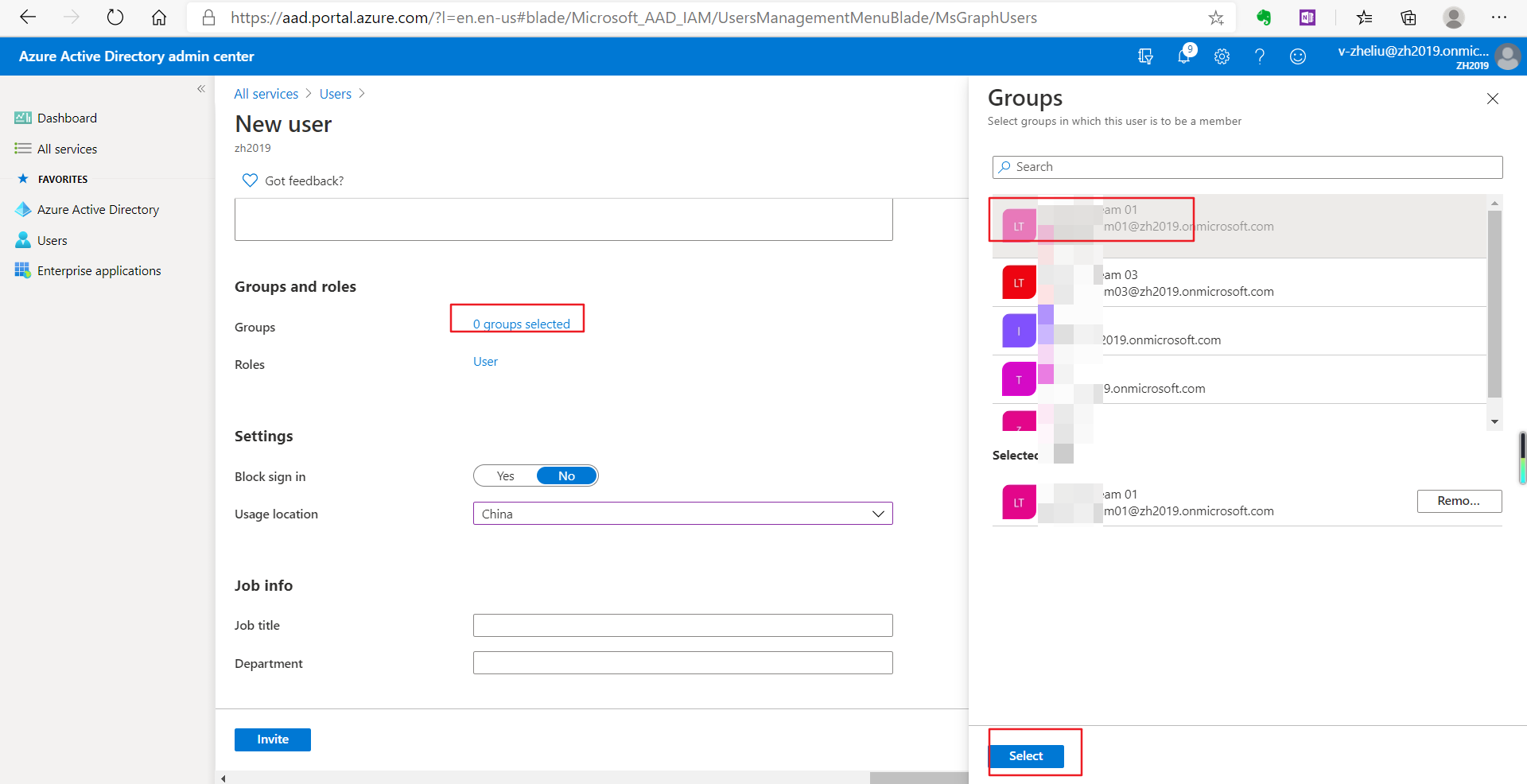Click the Invite button
1527x784 pixels.
(x=272, y=739)
